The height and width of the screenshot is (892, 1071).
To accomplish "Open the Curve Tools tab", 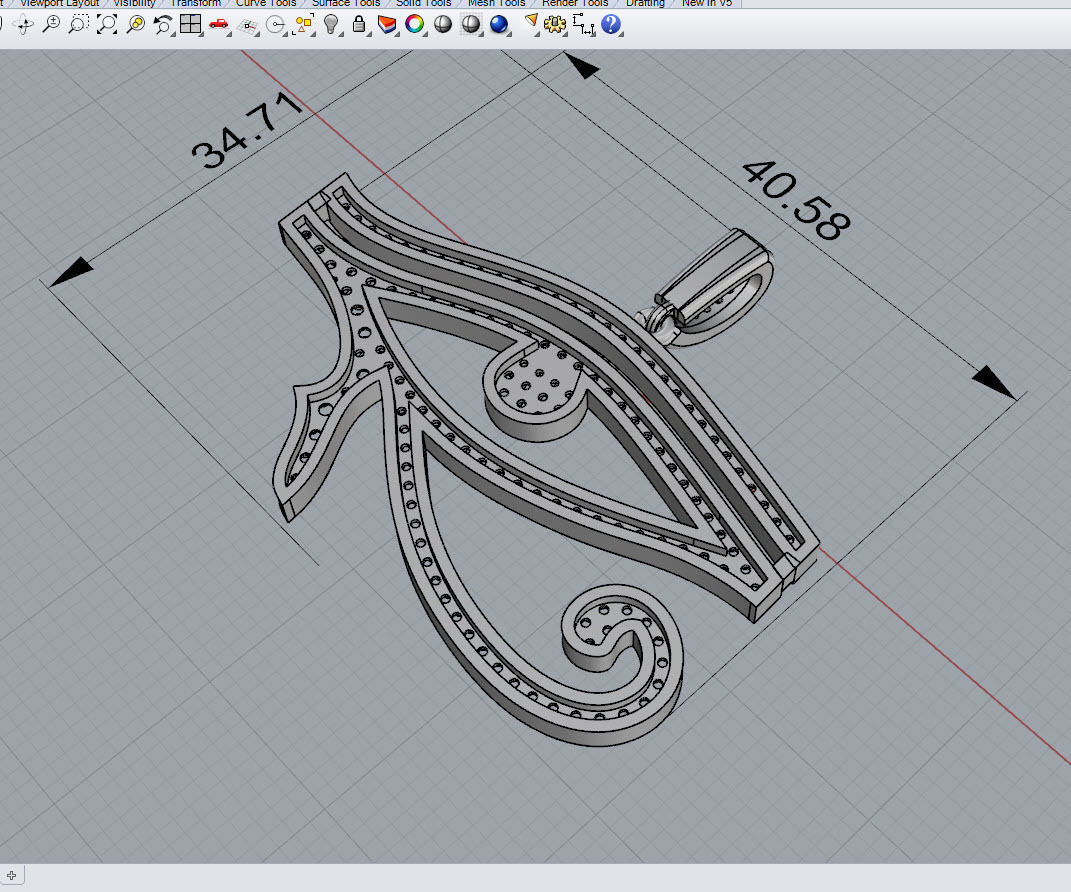I will pos(266,3).
